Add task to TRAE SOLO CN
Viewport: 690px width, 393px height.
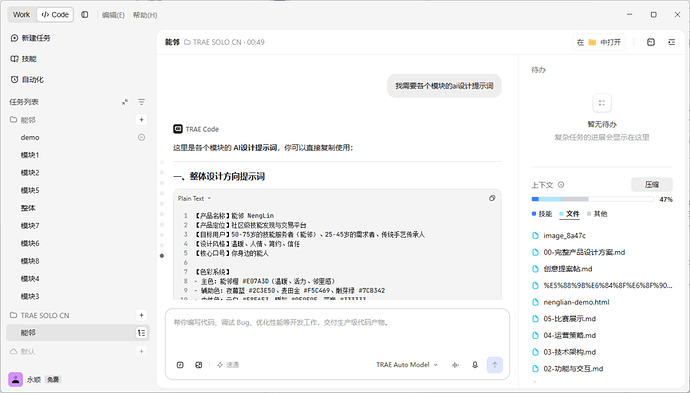141,315
